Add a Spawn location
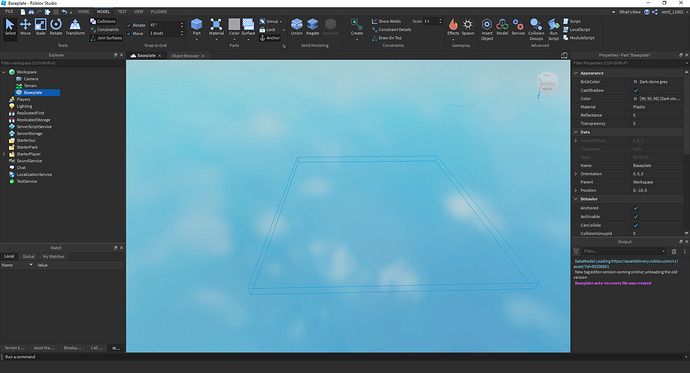Viewport: 690px width, 373px height. pos(468,27)
